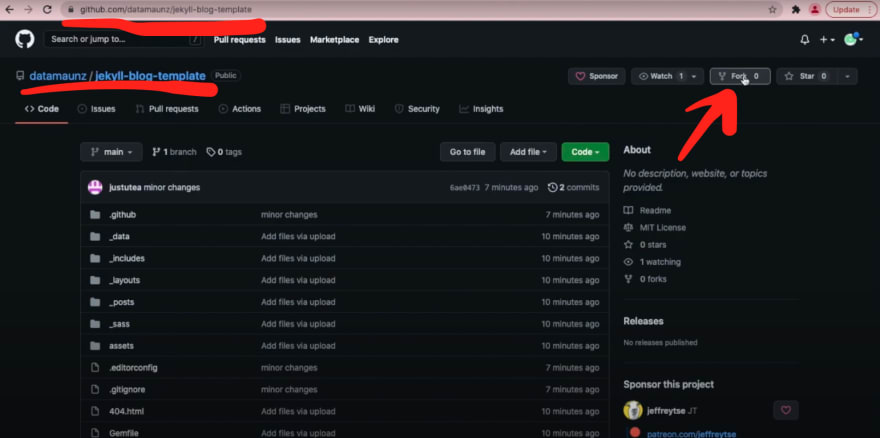Click the .github folder icon

[x=95, y=215]
